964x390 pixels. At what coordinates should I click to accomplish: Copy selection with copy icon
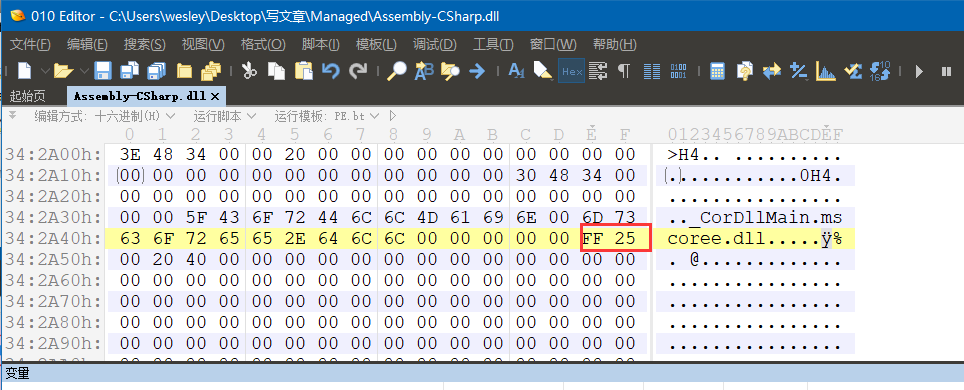[277, 71]
